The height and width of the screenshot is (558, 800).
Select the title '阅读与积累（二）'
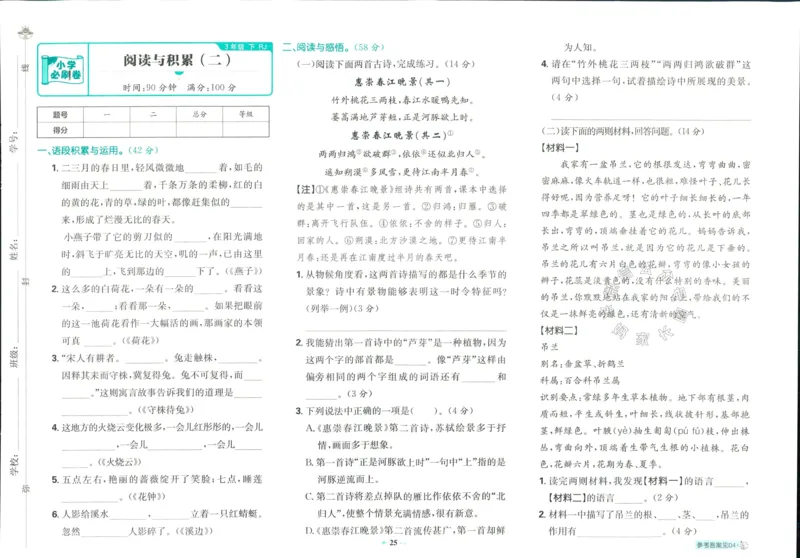pyautogui.click(x=178, y=60)
